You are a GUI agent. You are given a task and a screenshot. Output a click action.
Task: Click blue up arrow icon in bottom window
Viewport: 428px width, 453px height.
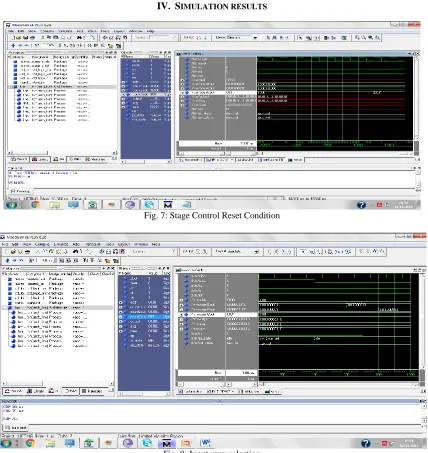(x=7, y=260)
